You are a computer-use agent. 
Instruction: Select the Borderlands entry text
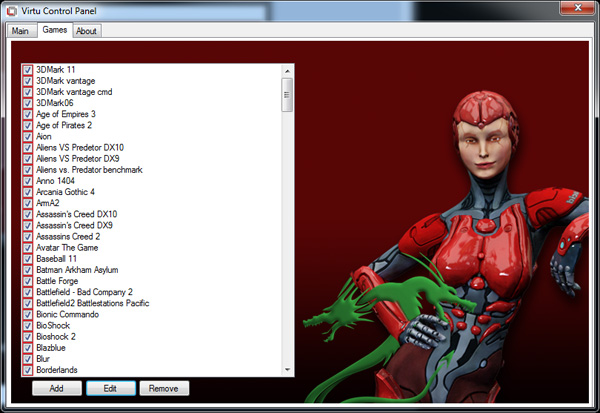click(x=57, y=370)
